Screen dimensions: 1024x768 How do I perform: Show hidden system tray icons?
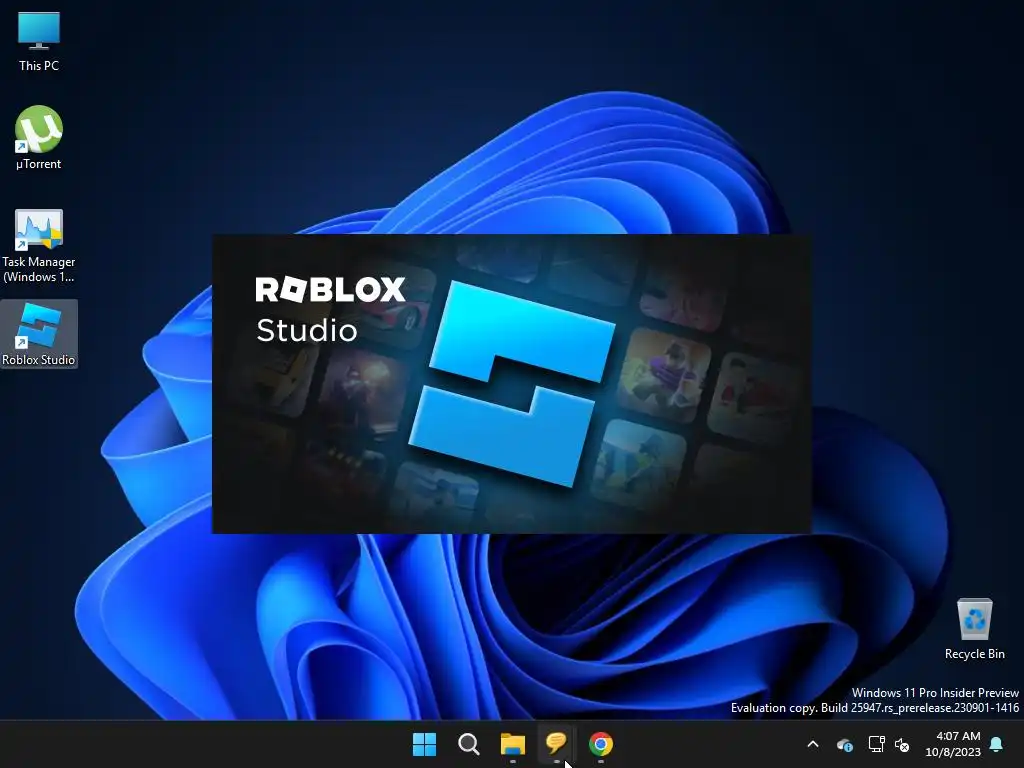coord(813,744)
